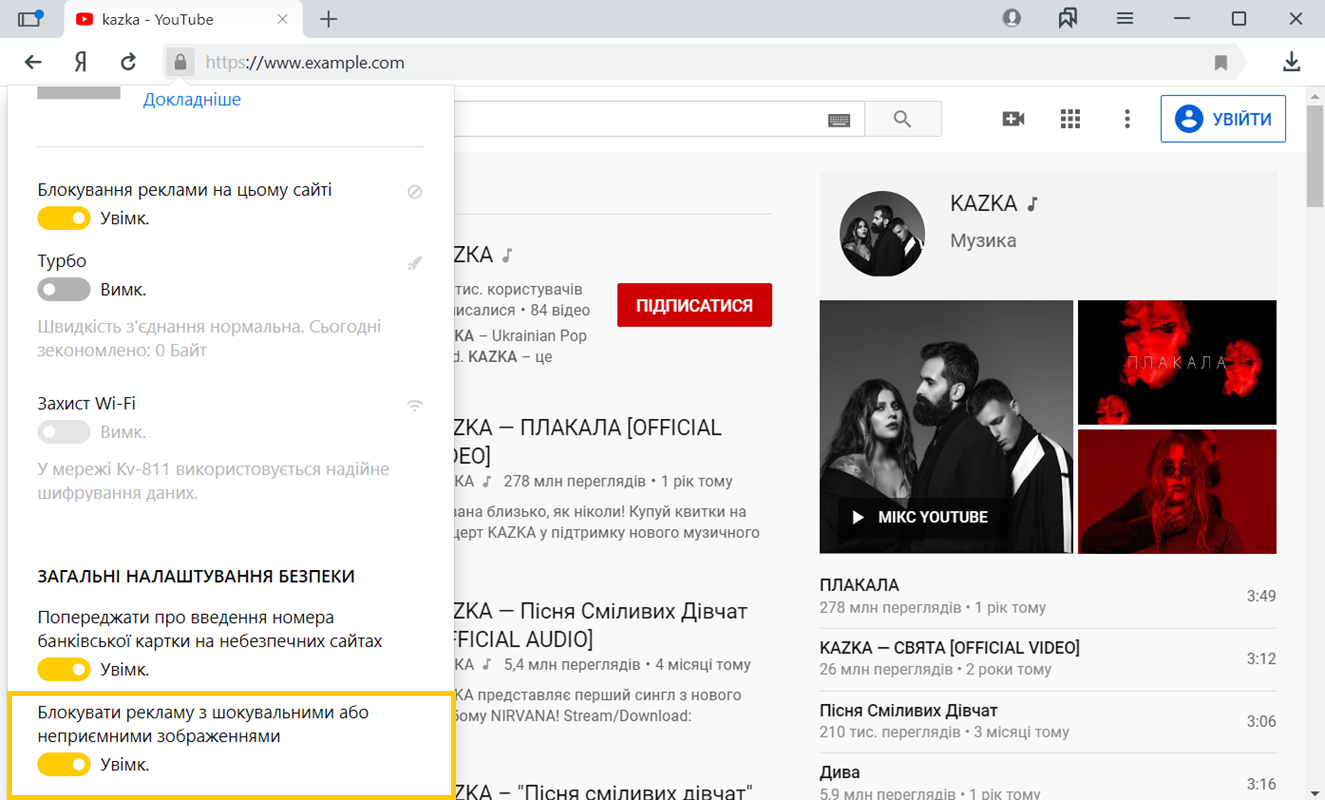Viewport: 1325px width, 800px height.
Task: Toggle ad blocking on this site switch
Action: click(x=64, y=218)
